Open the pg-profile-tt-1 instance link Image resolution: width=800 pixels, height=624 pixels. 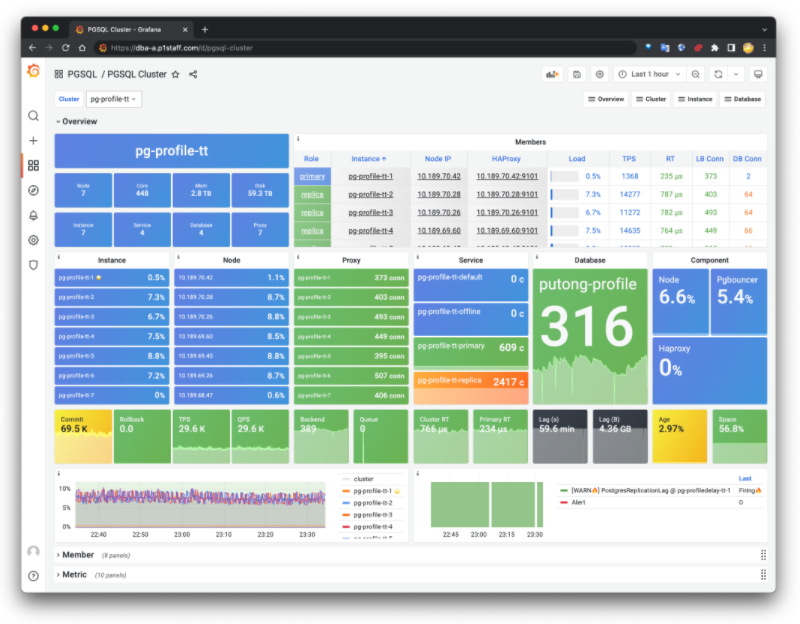[x=370, y=176]
